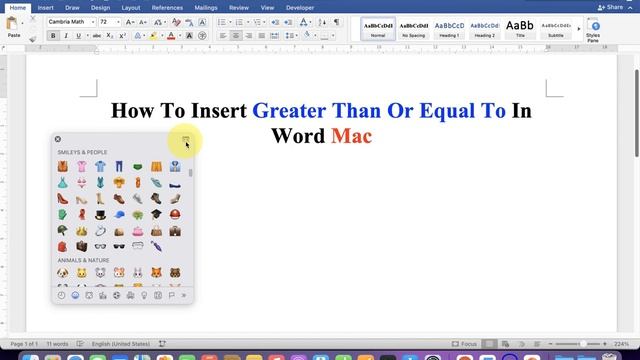Toggle Underline formatting
Viewport: 640px width, 360px height.
pos(78,36)
